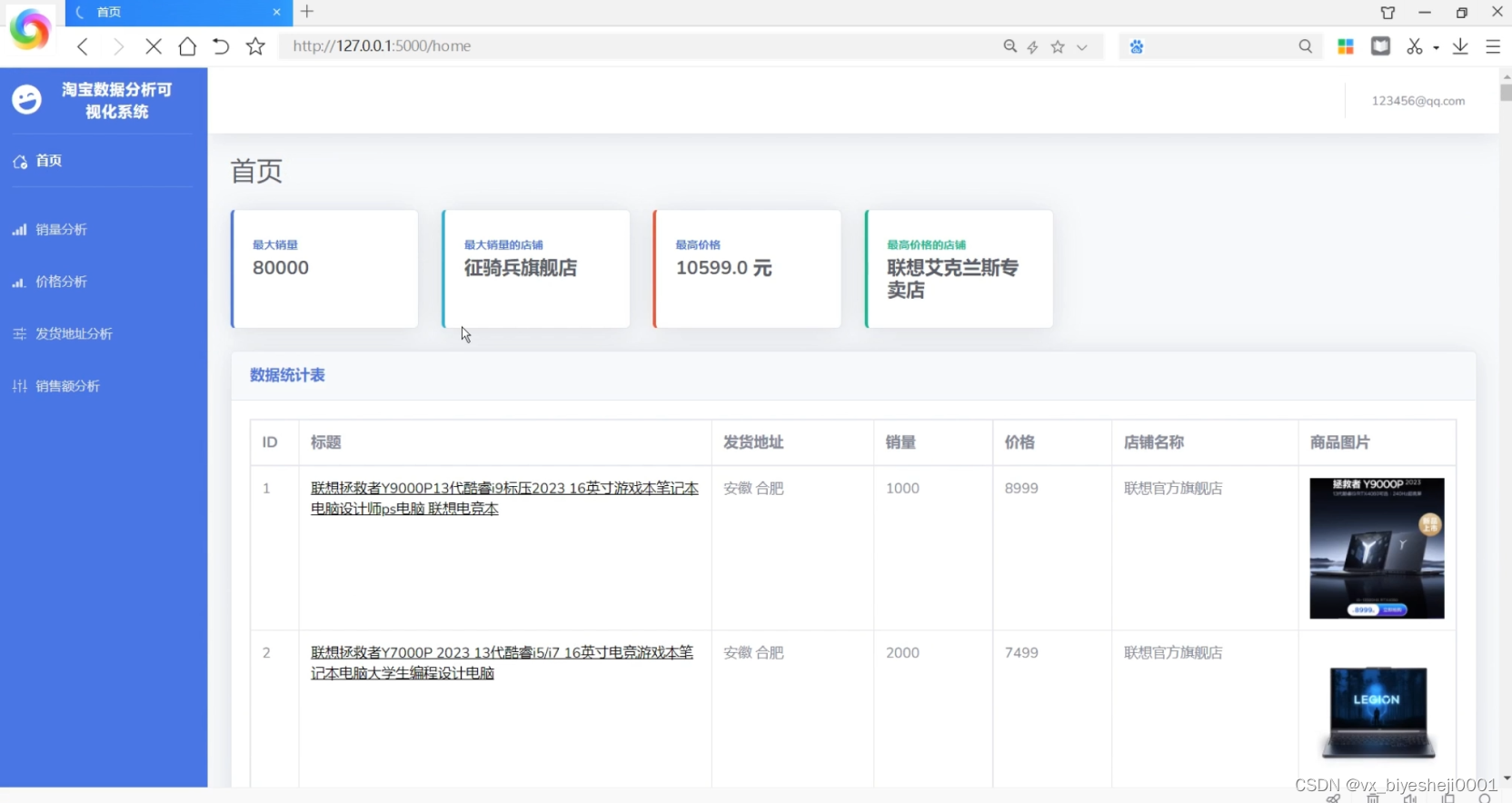This screenshot has width=1512, height=803.
Task: Click the 最大销量 80000 card
Action: (x=324, y=269)
